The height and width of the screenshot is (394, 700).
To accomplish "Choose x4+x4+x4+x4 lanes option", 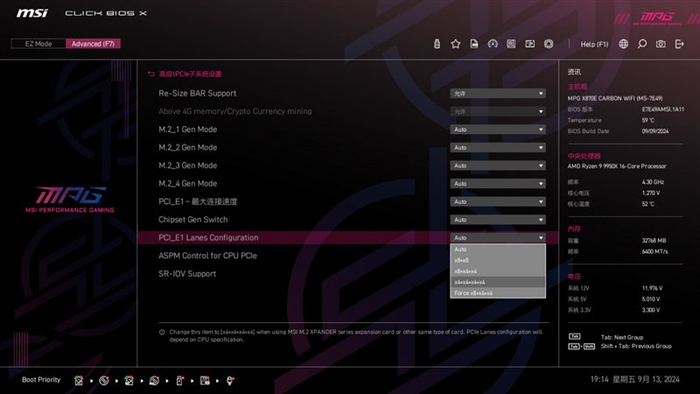I will (498, 282).
